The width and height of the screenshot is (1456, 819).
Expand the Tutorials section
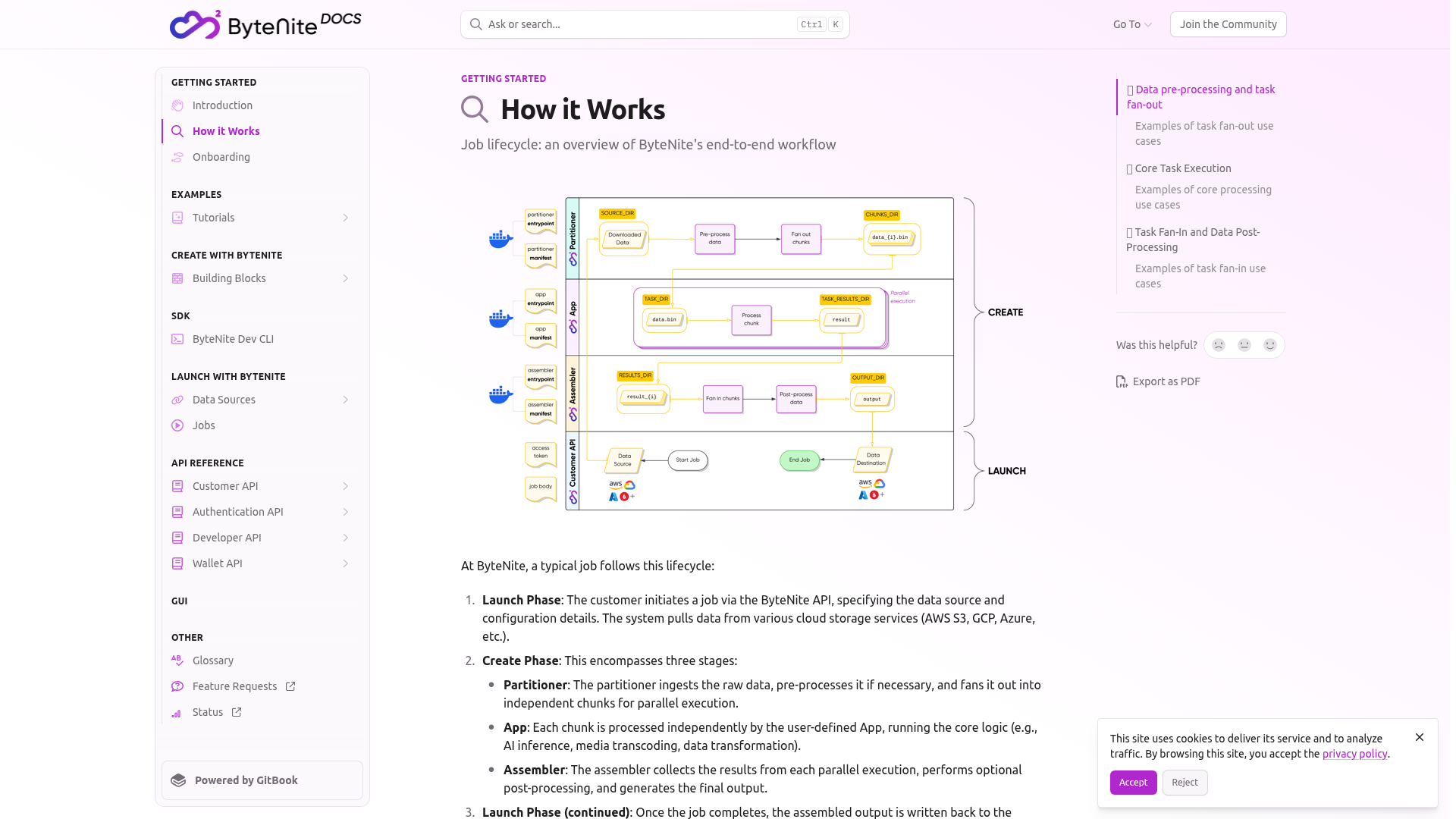(346, 218)
